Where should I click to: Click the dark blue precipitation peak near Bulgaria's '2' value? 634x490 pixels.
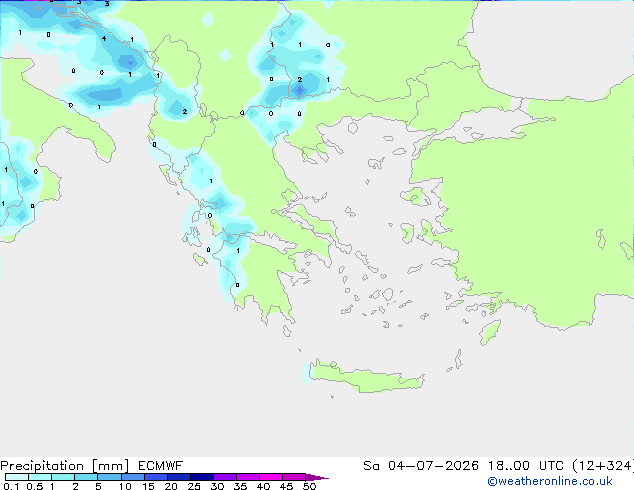(299, 91)
